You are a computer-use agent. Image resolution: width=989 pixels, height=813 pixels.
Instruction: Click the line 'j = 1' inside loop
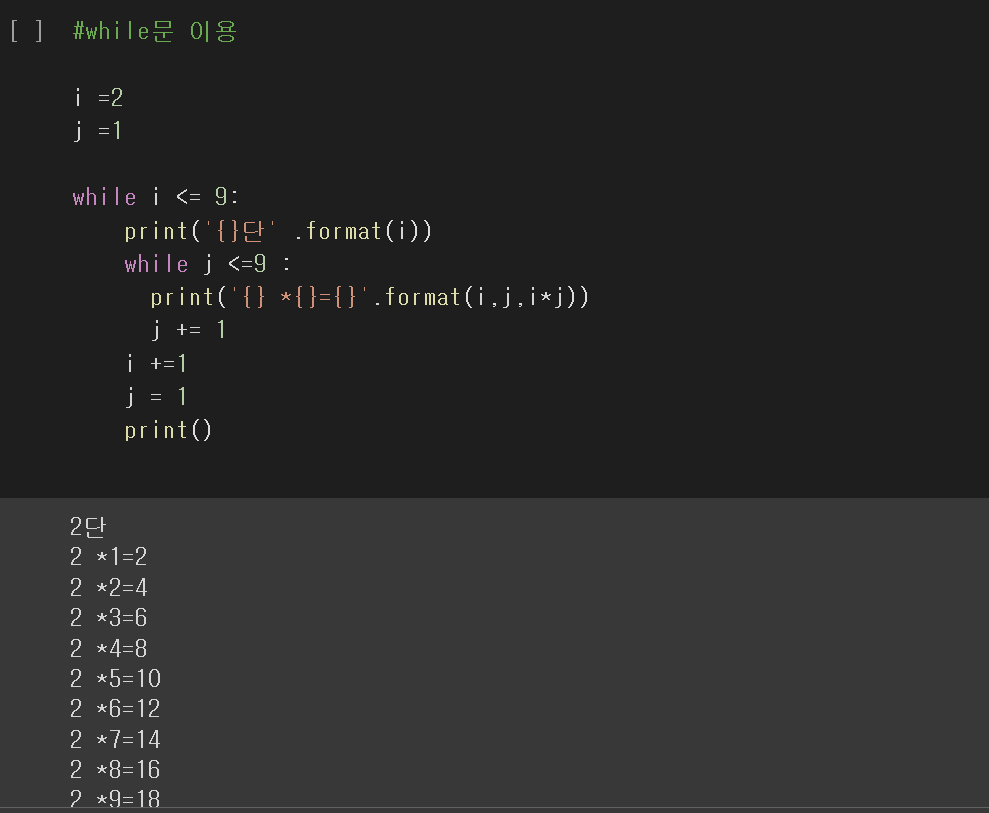[x=156, y=397]
